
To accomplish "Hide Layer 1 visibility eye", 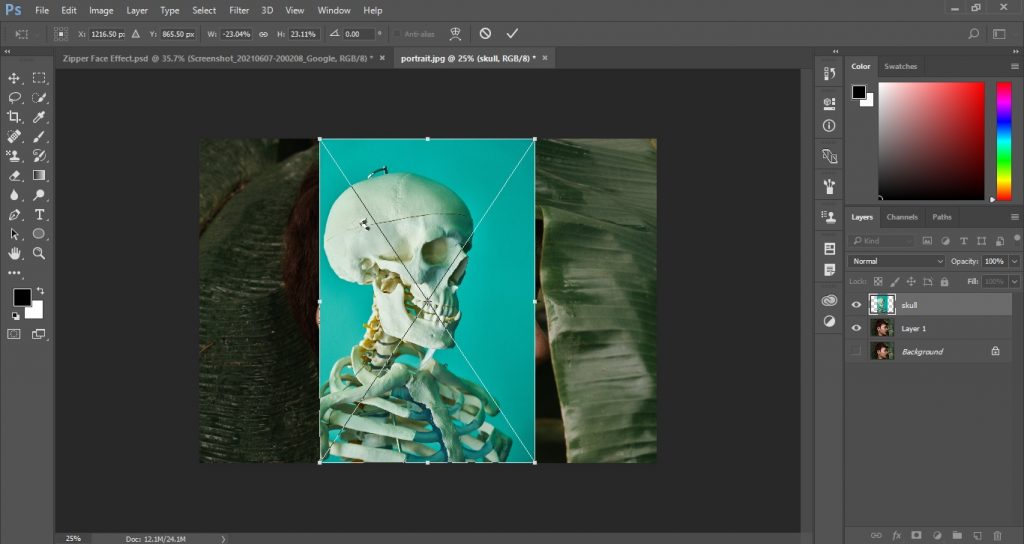I will [x=856, y=328].
